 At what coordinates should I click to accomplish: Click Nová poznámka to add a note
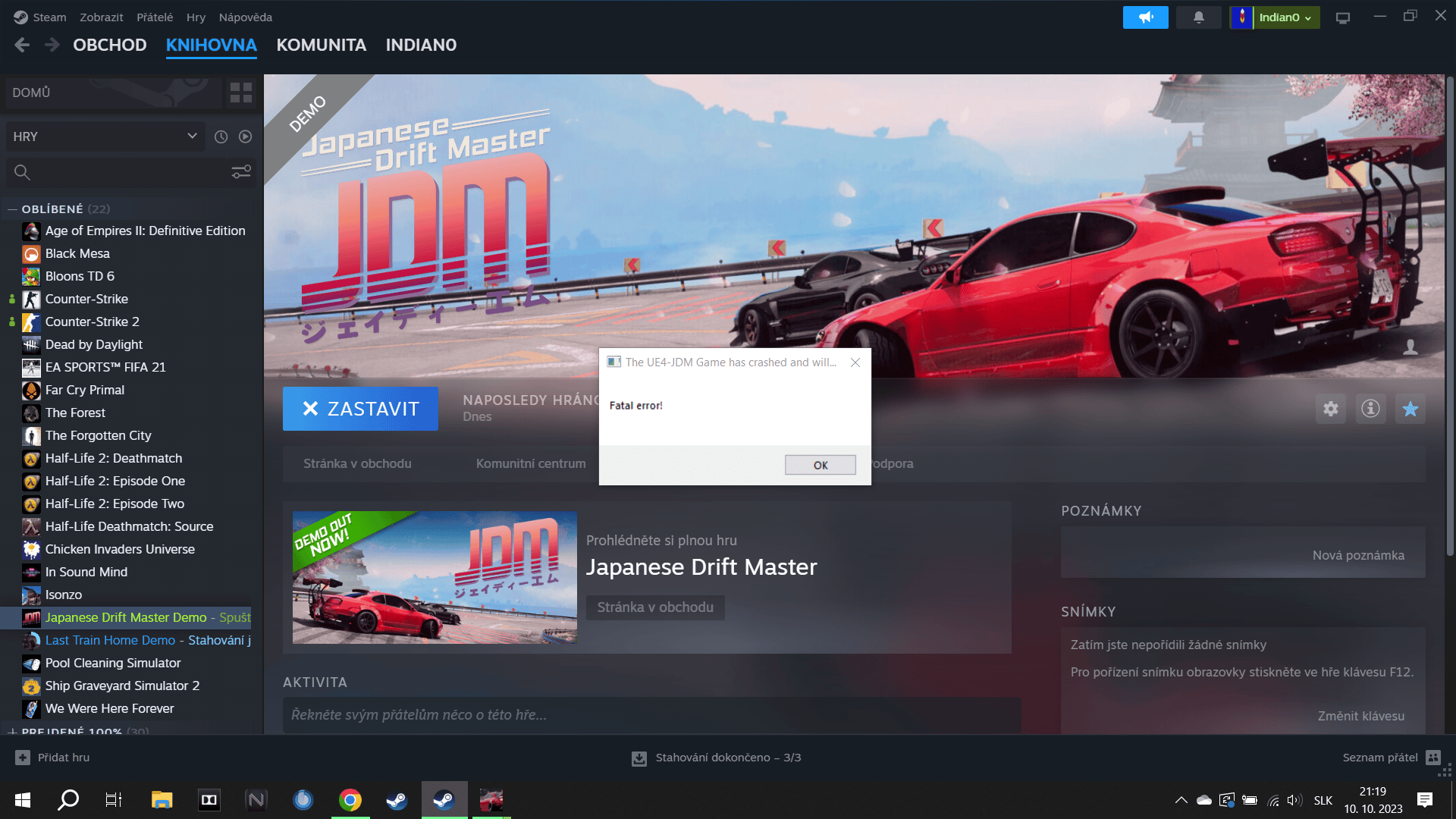tap(1358, 555)
